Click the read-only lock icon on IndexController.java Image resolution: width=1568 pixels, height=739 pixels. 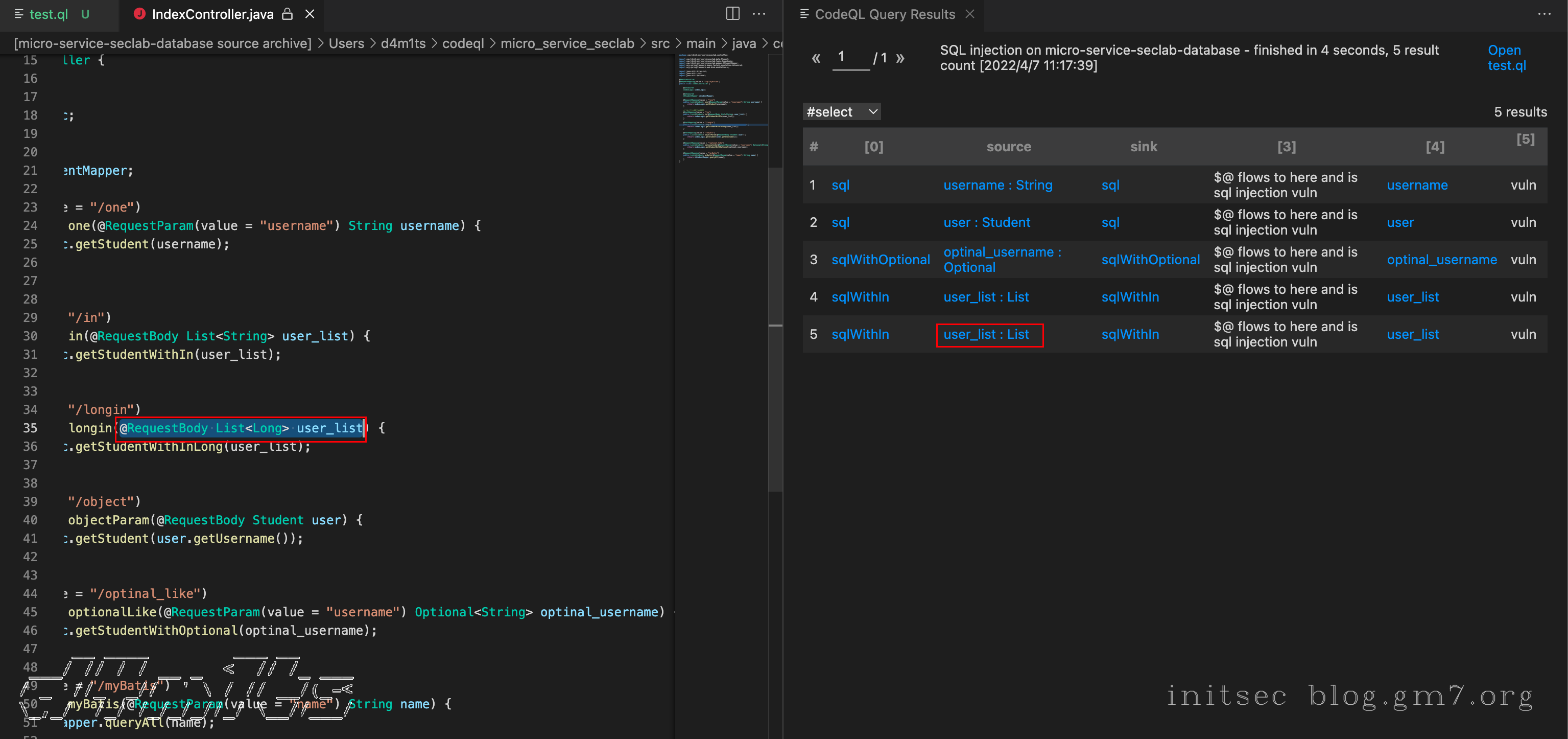coord(288,13)
